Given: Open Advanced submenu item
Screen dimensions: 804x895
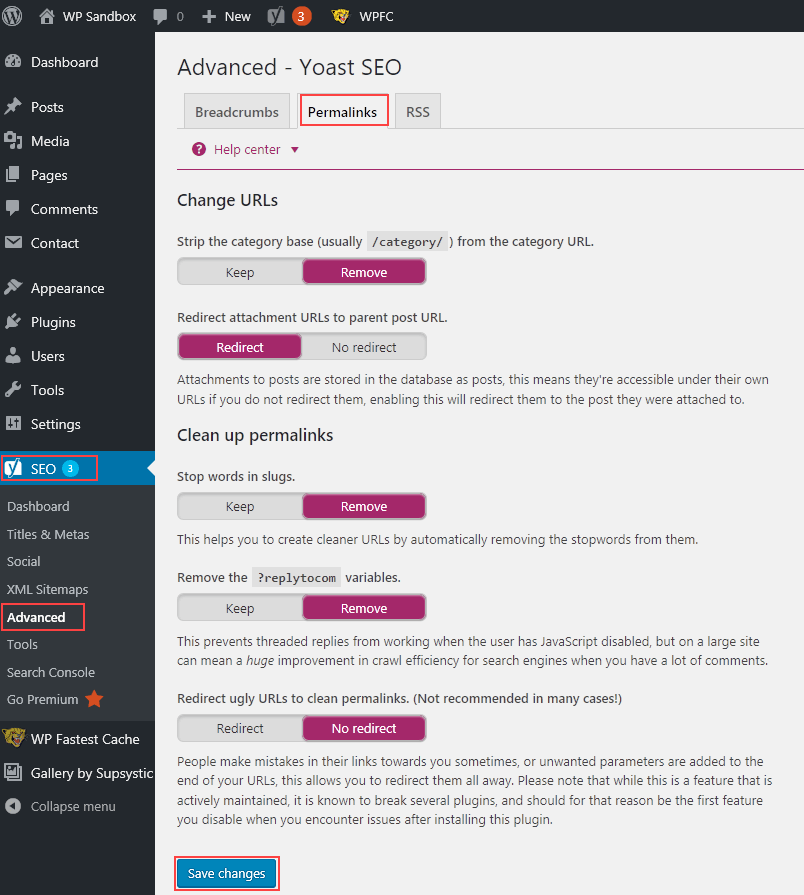Looking at the screenshot, I should (x=36, y=617).
